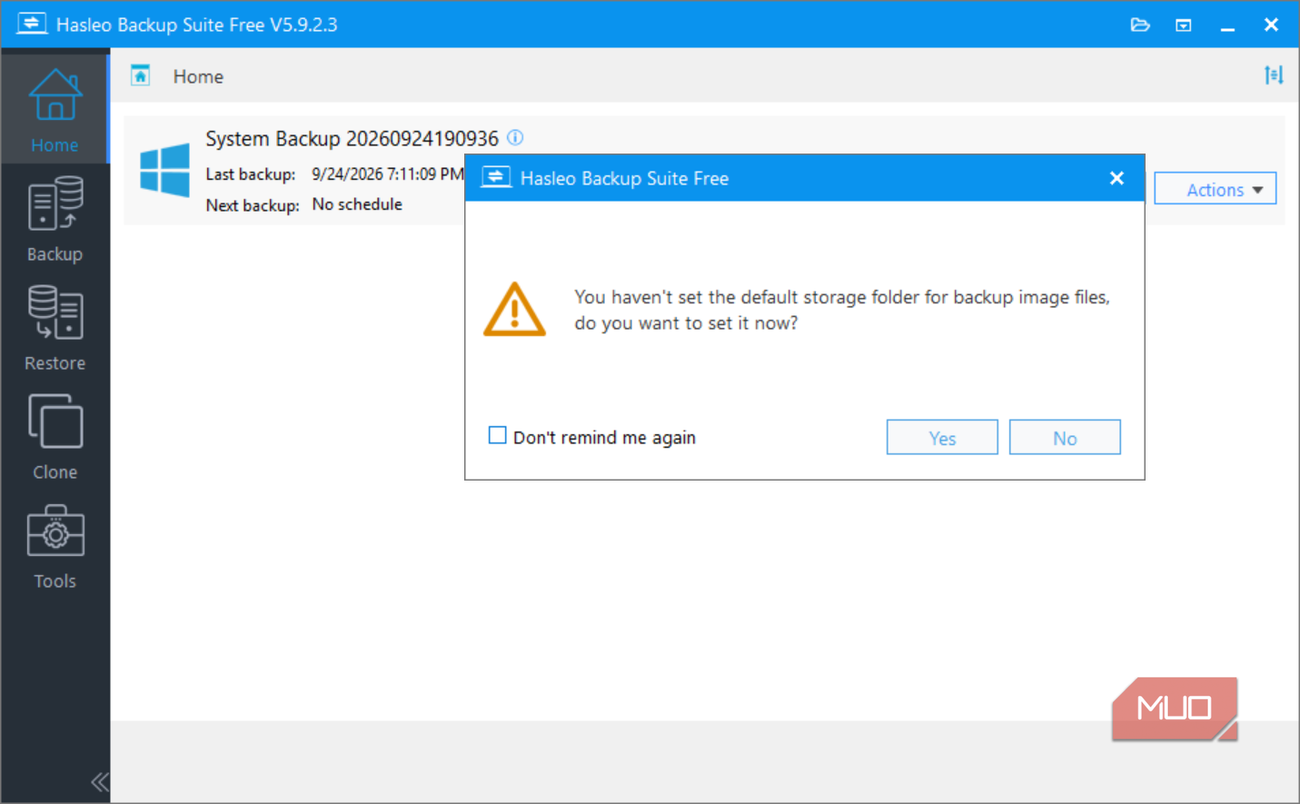Click the open folder icon in title bar

(x=1140, y=25)
